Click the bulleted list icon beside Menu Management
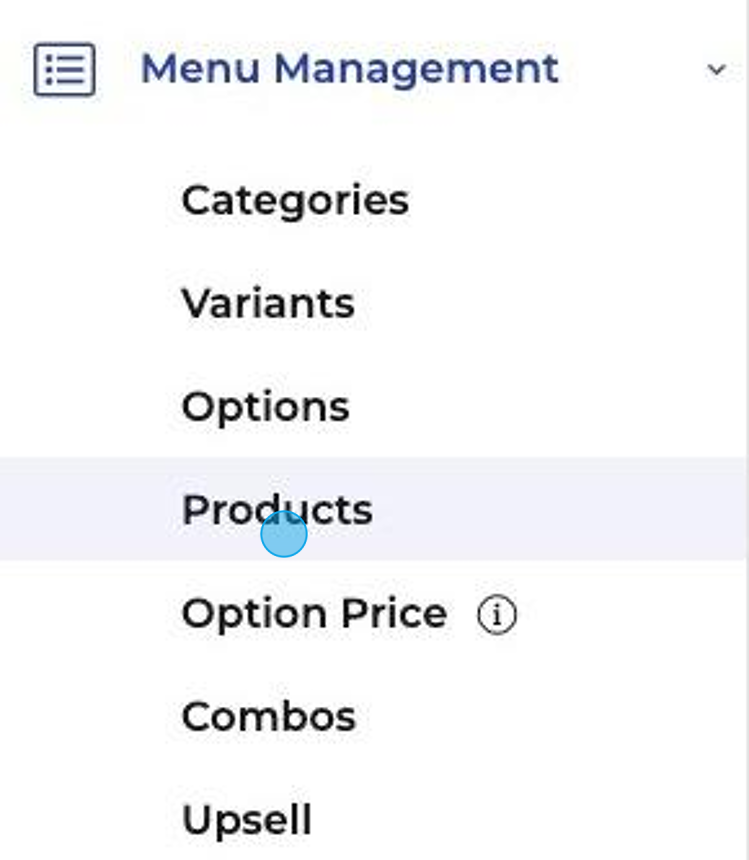Screen dimensions: 749x860 pos(65,69)
